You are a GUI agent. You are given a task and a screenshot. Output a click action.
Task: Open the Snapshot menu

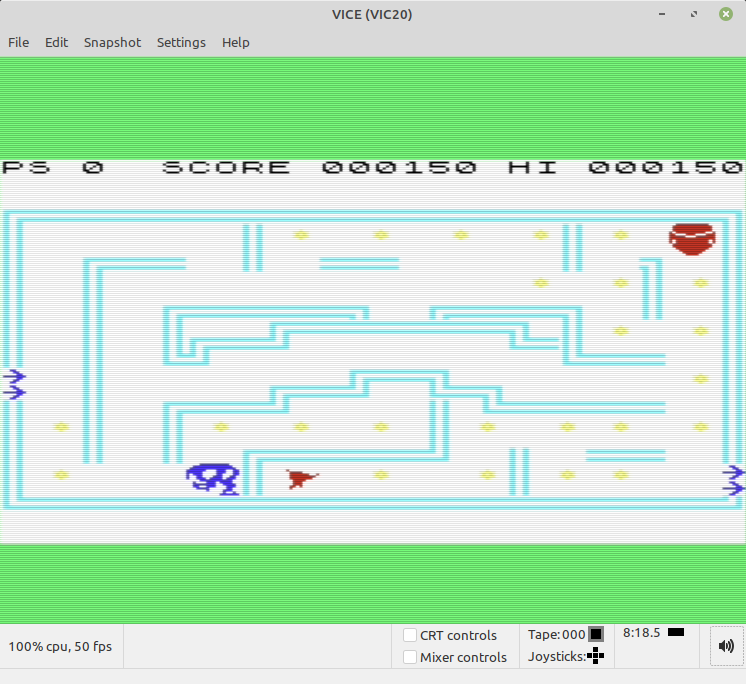click(x=112, y=42)
